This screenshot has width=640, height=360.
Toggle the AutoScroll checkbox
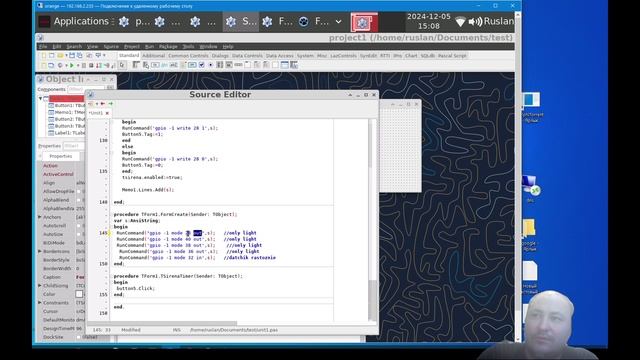coord(79,226)
